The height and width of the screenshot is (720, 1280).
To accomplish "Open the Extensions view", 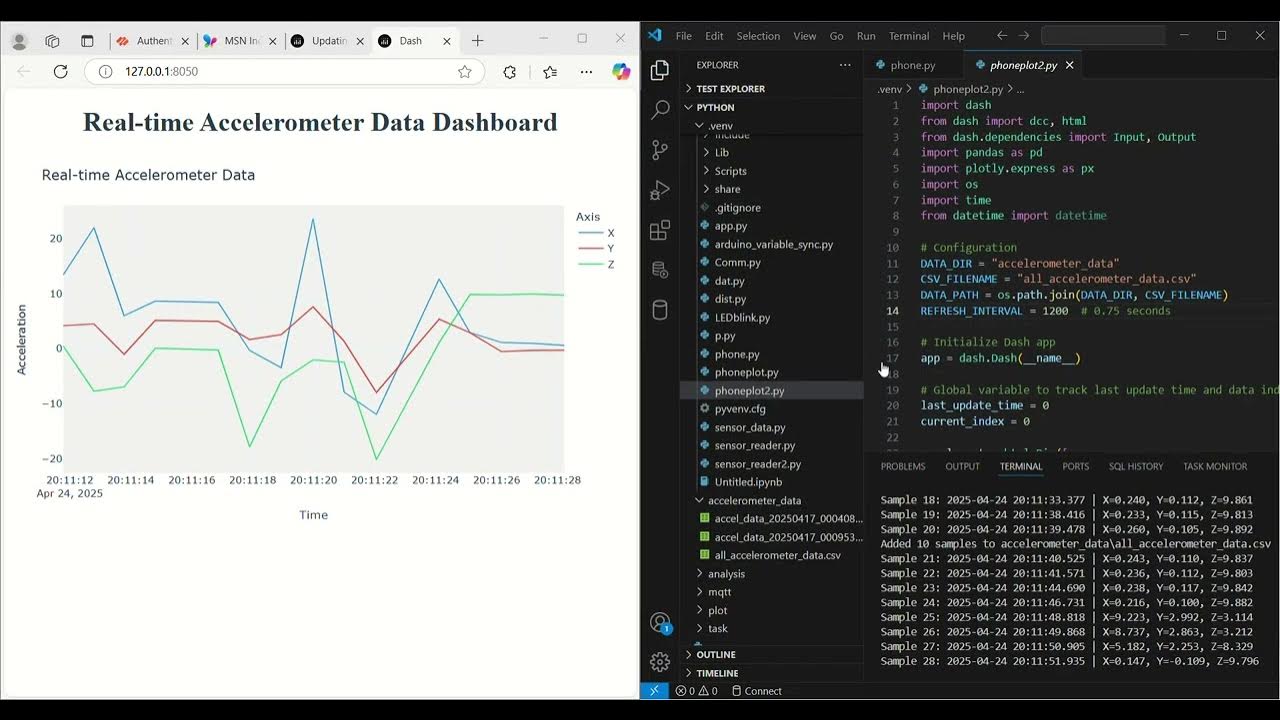I will pos(660,231).
